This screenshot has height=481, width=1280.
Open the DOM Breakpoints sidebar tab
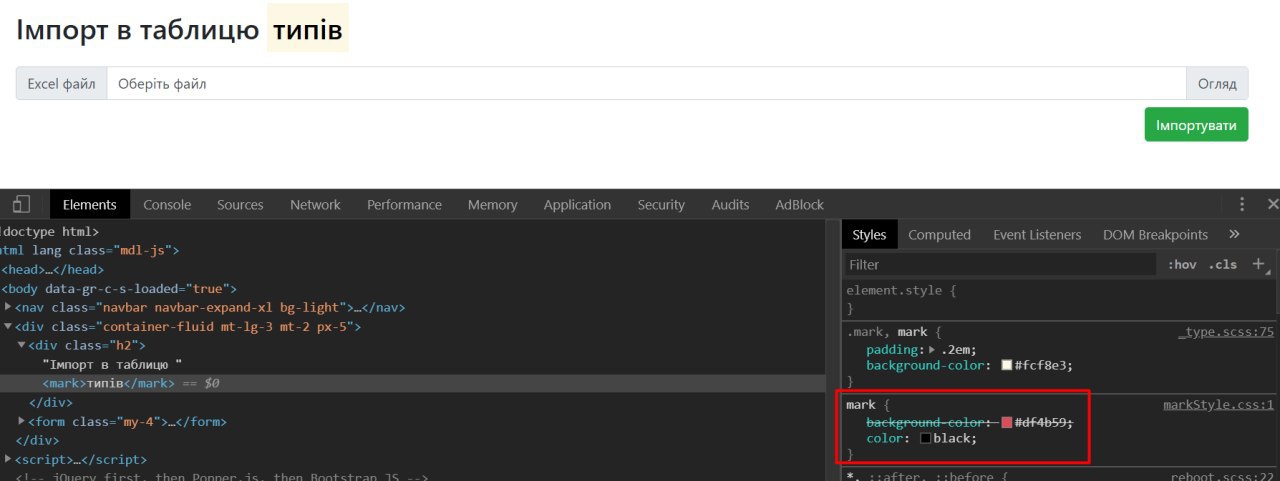pyautogui.click(x=1155, y=234)
